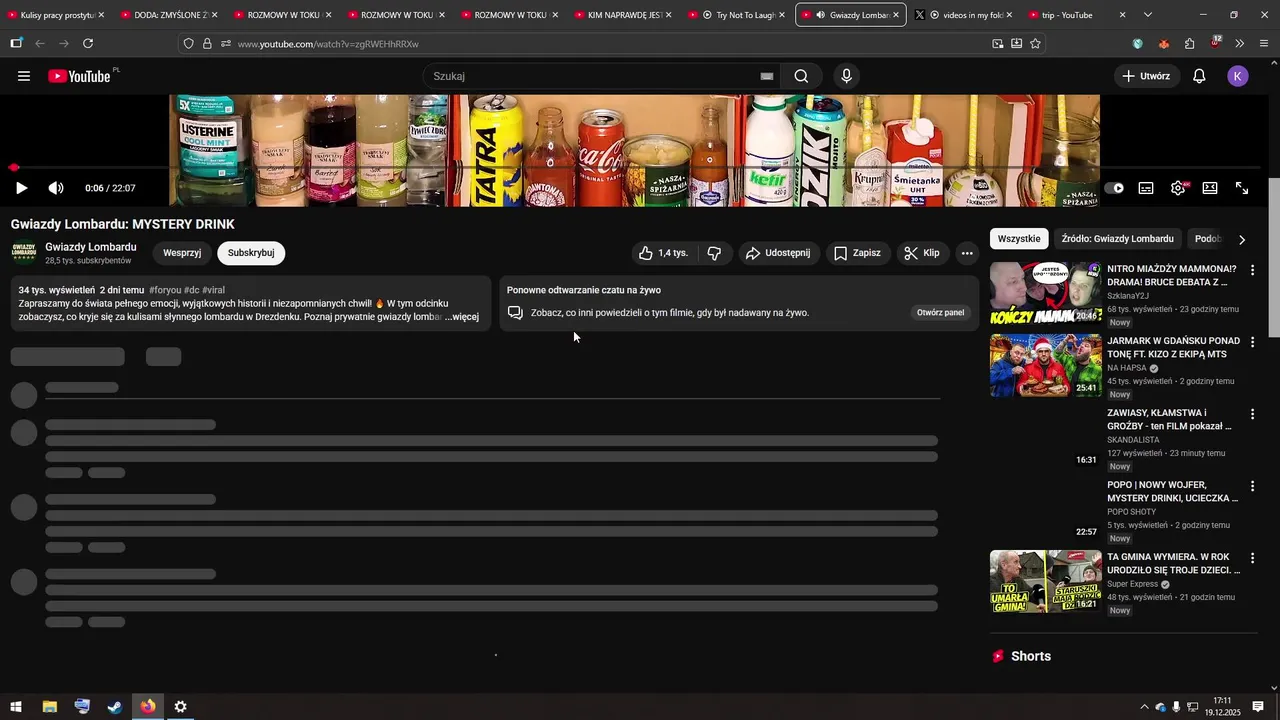Dislike the video with thumbs down
This screenshot has width=1280, height=720.
[714, 253]
